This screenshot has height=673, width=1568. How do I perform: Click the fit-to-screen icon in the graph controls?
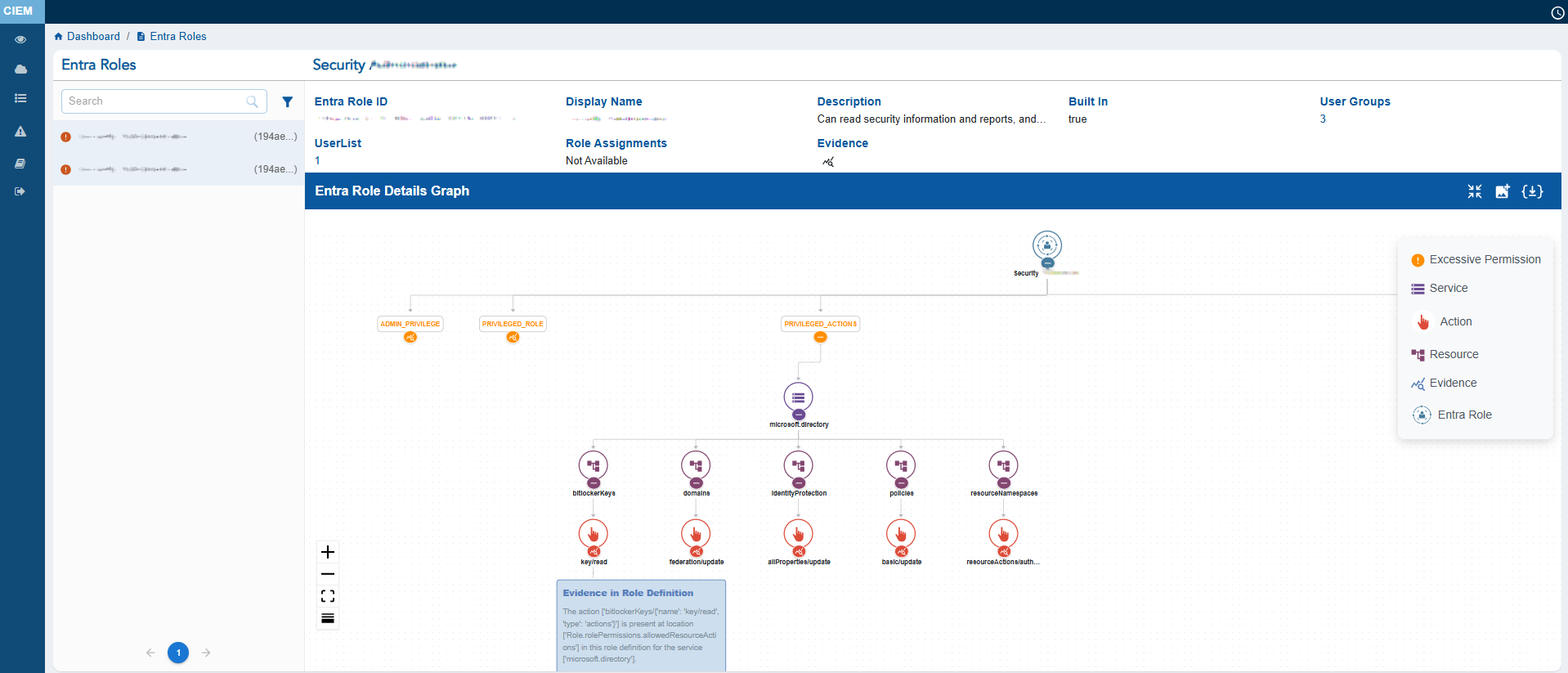[328, 596]
